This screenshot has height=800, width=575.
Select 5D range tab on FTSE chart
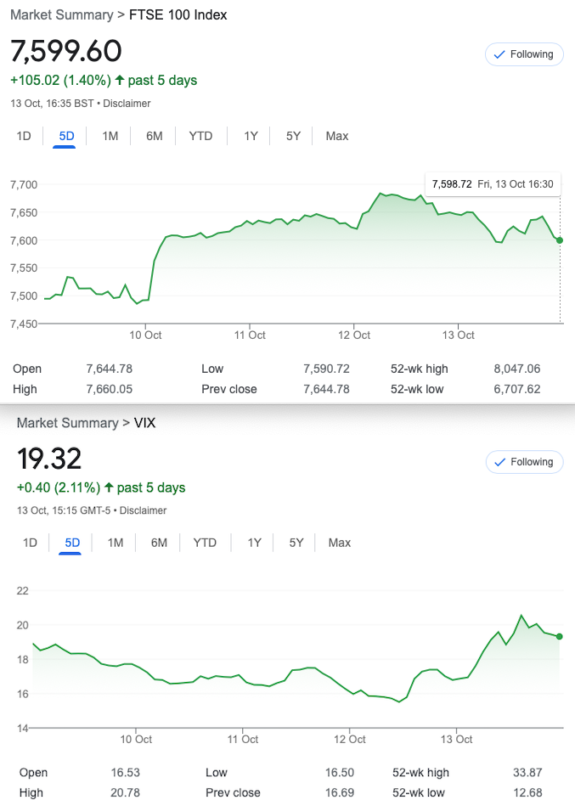tap(66, 136)
